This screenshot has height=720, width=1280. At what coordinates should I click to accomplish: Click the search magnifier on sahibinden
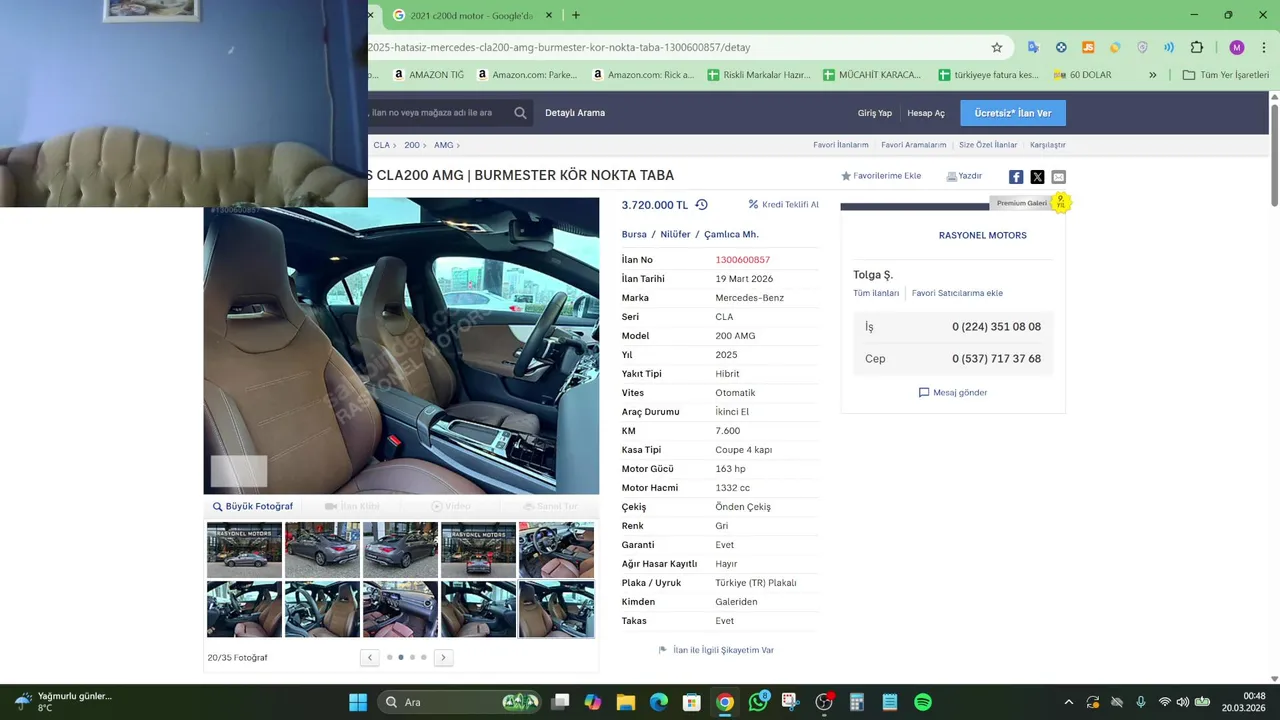click(520, 113)
